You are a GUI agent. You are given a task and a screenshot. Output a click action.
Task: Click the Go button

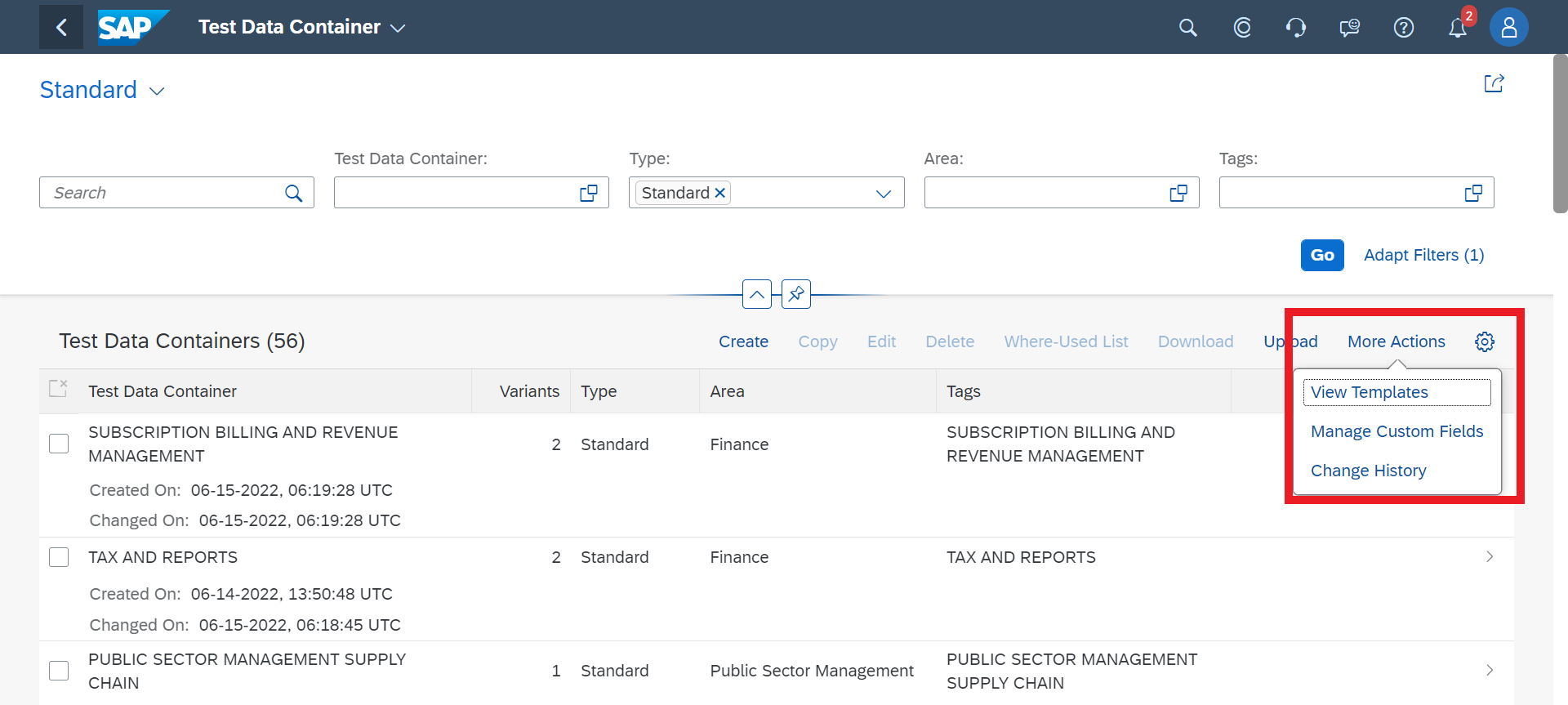[1322, 255]
